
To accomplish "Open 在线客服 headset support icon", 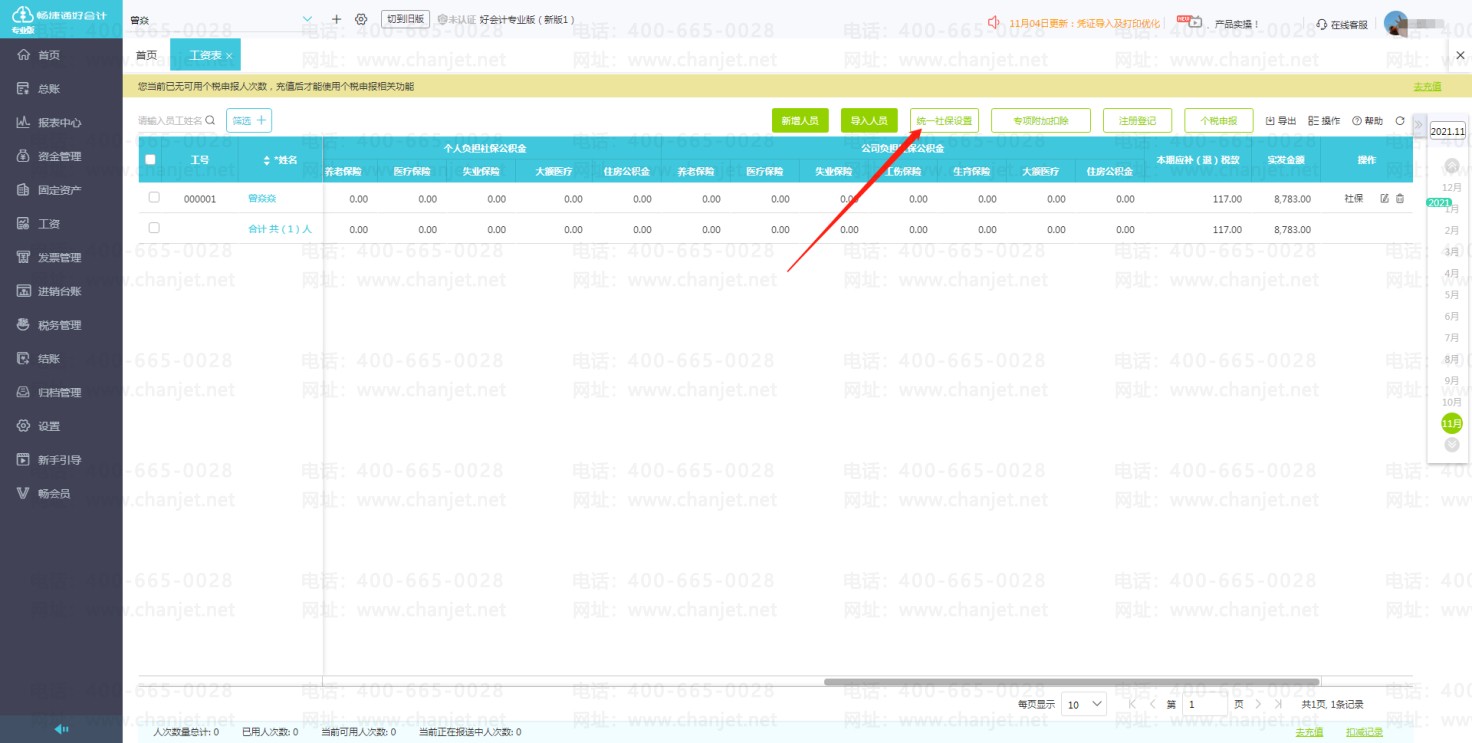I will tap(1322, 24).
